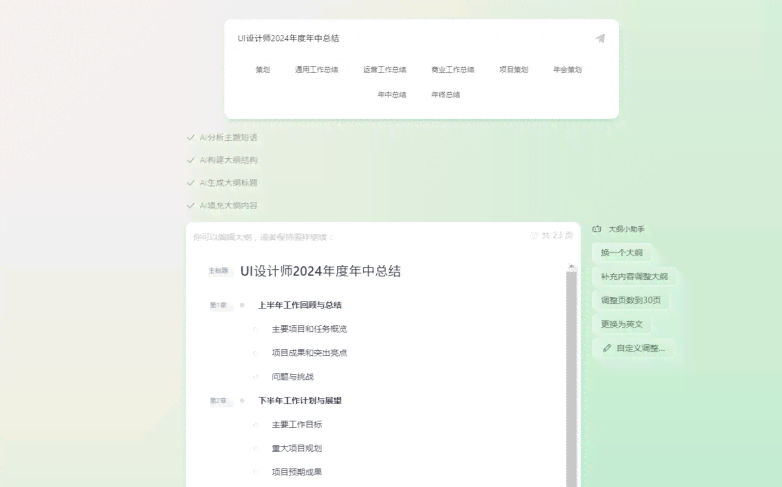782x487 pixels.
Task: Click the 主标题 label tag
Action: (218, 271)
